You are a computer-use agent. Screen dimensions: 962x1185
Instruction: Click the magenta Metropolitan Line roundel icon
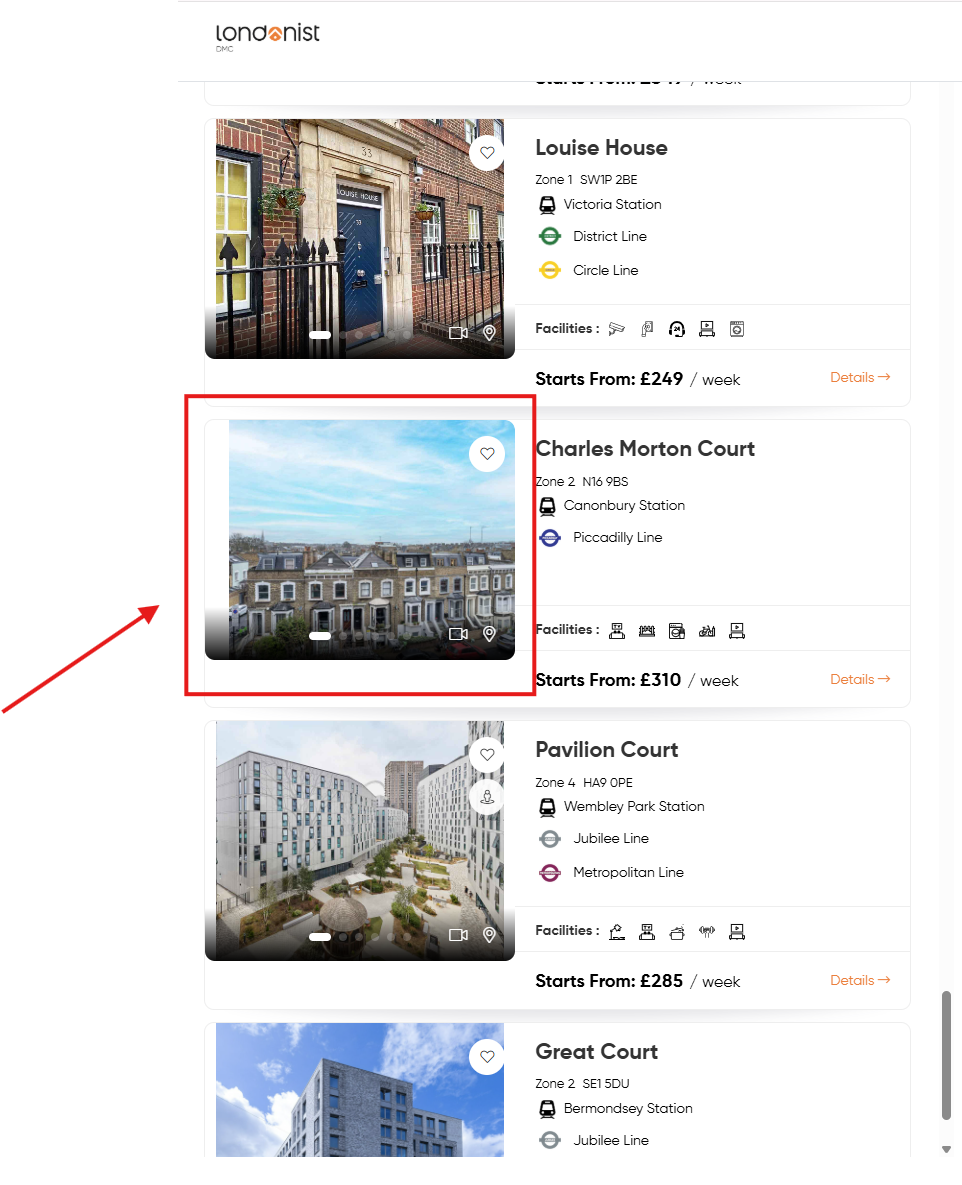click(x=550, y=873)
